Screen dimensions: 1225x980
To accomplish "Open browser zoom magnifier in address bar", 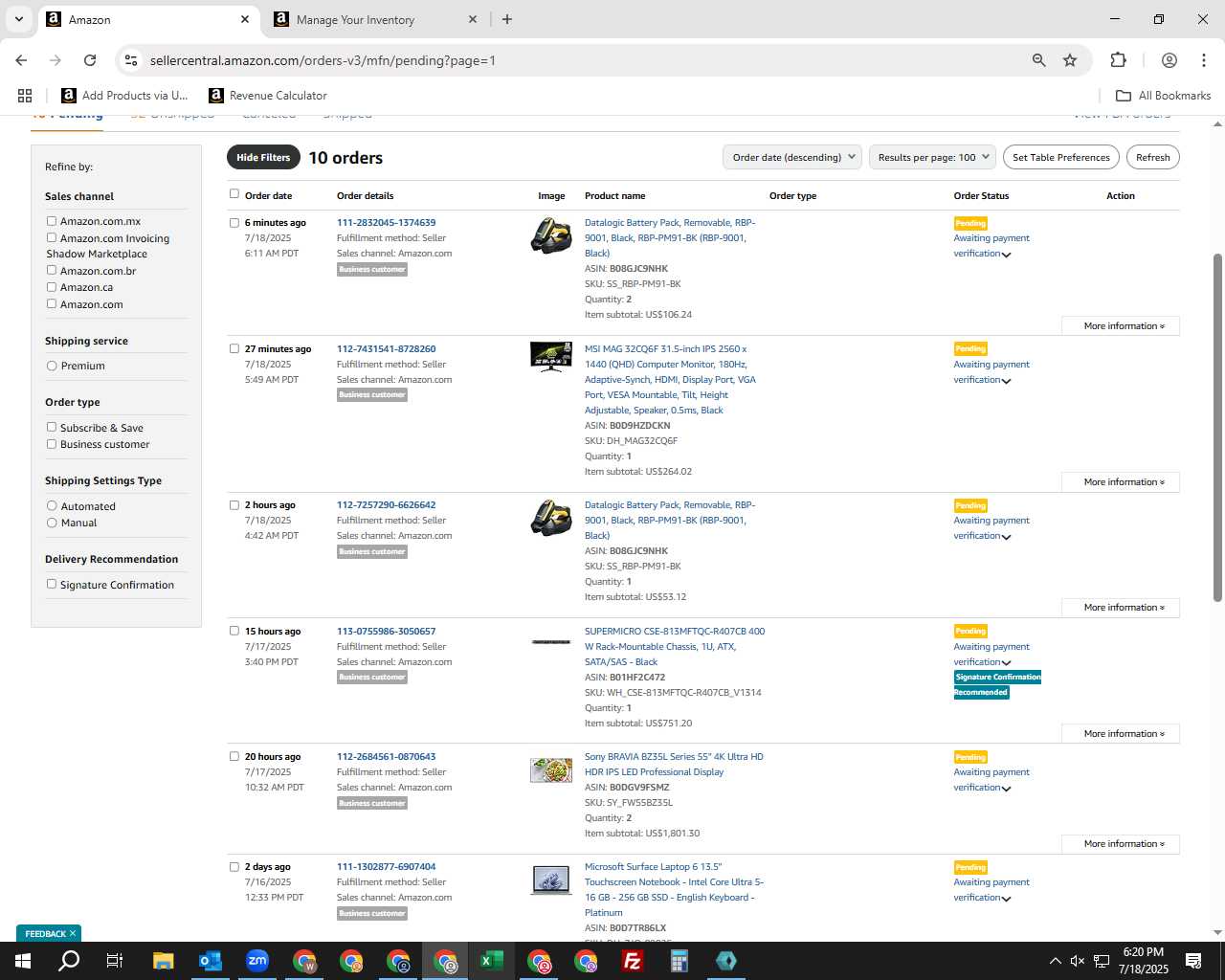I will pos(1039,60).
